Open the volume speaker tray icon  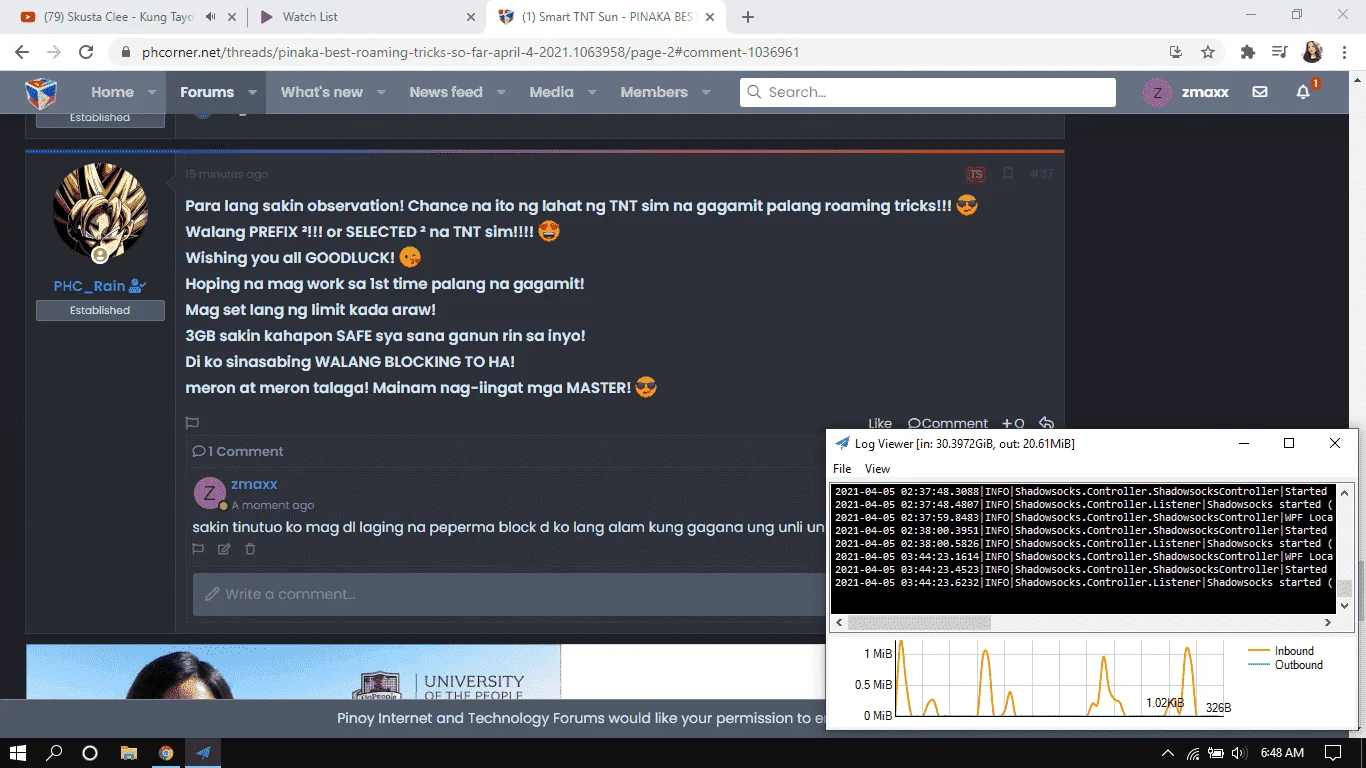1240,753
